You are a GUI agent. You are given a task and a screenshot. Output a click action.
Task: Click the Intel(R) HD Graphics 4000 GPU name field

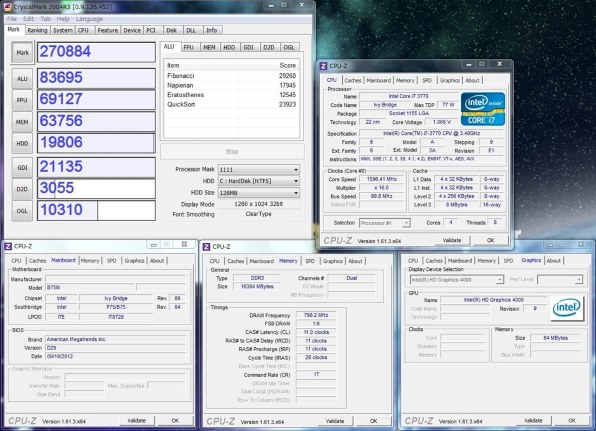coord(493,300)
